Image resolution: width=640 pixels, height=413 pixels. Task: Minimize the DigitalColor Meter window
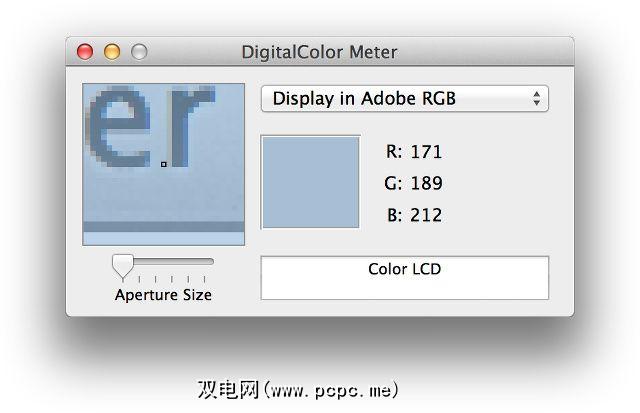(x=112, y=51)
